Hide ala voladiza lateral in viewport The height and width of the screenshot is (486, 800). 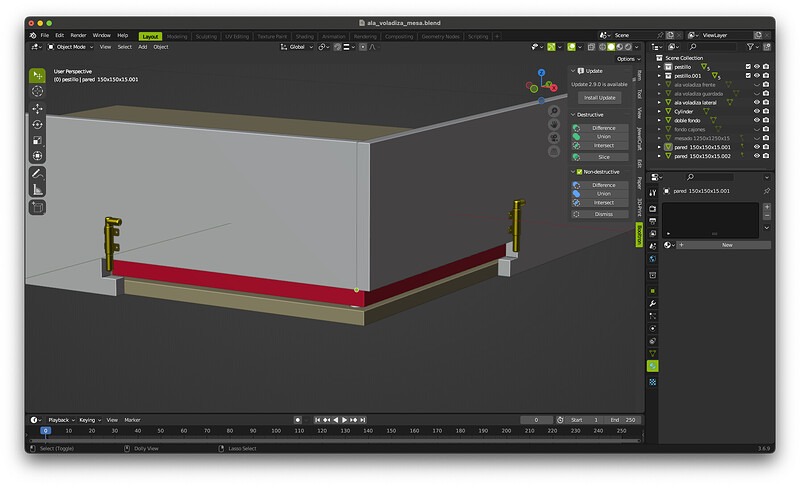point(757,103)
